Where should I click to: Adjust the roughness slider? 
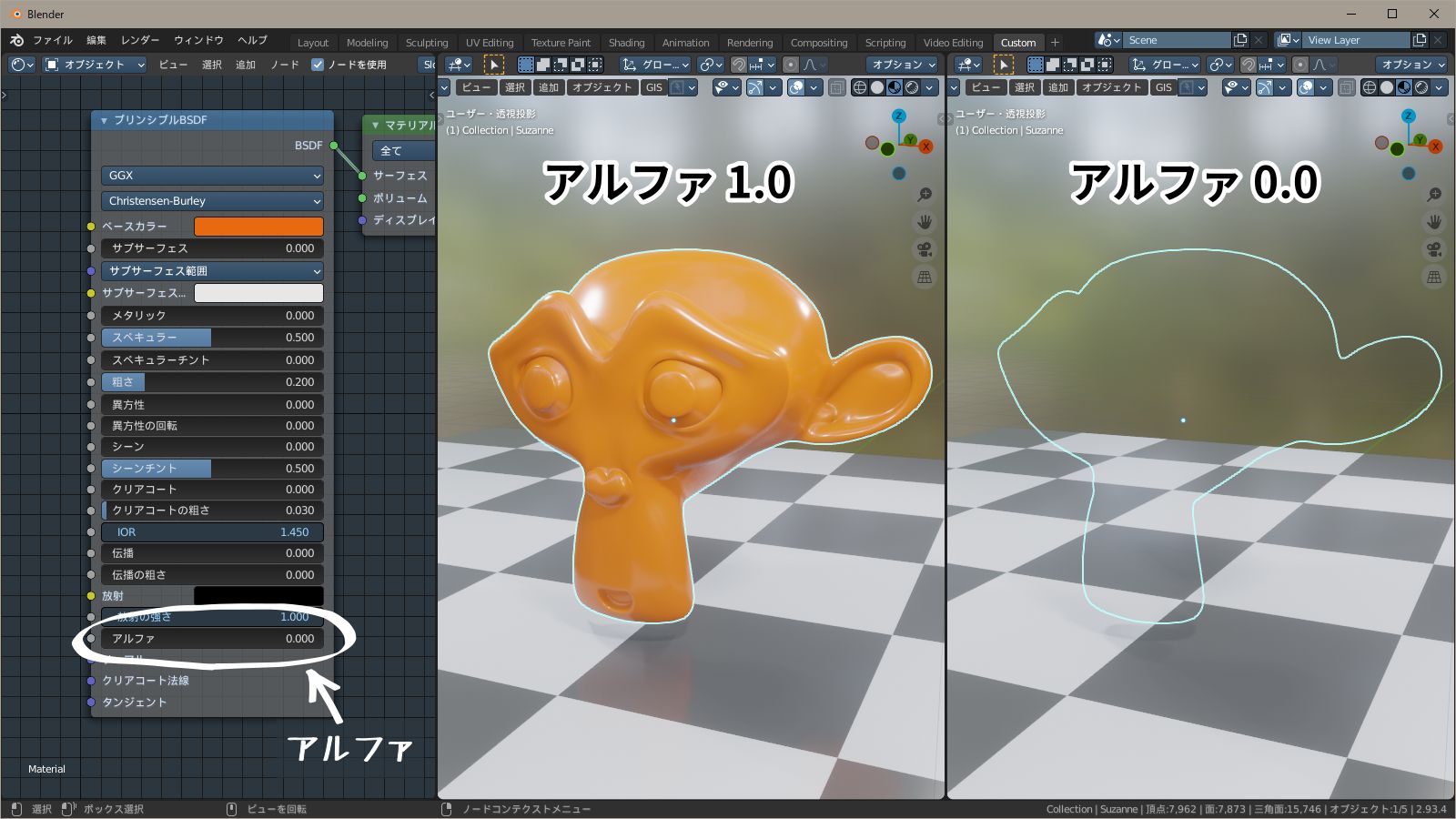212,382
